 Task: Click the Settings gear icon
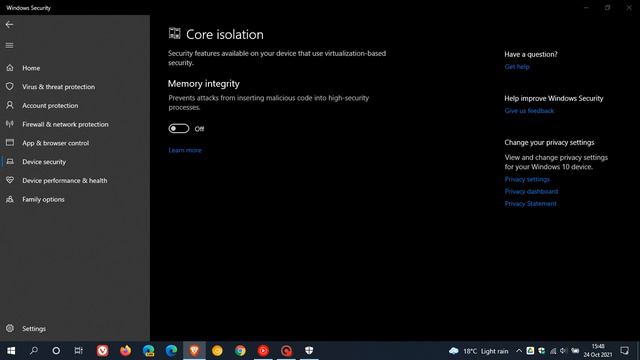coord(10,328)
